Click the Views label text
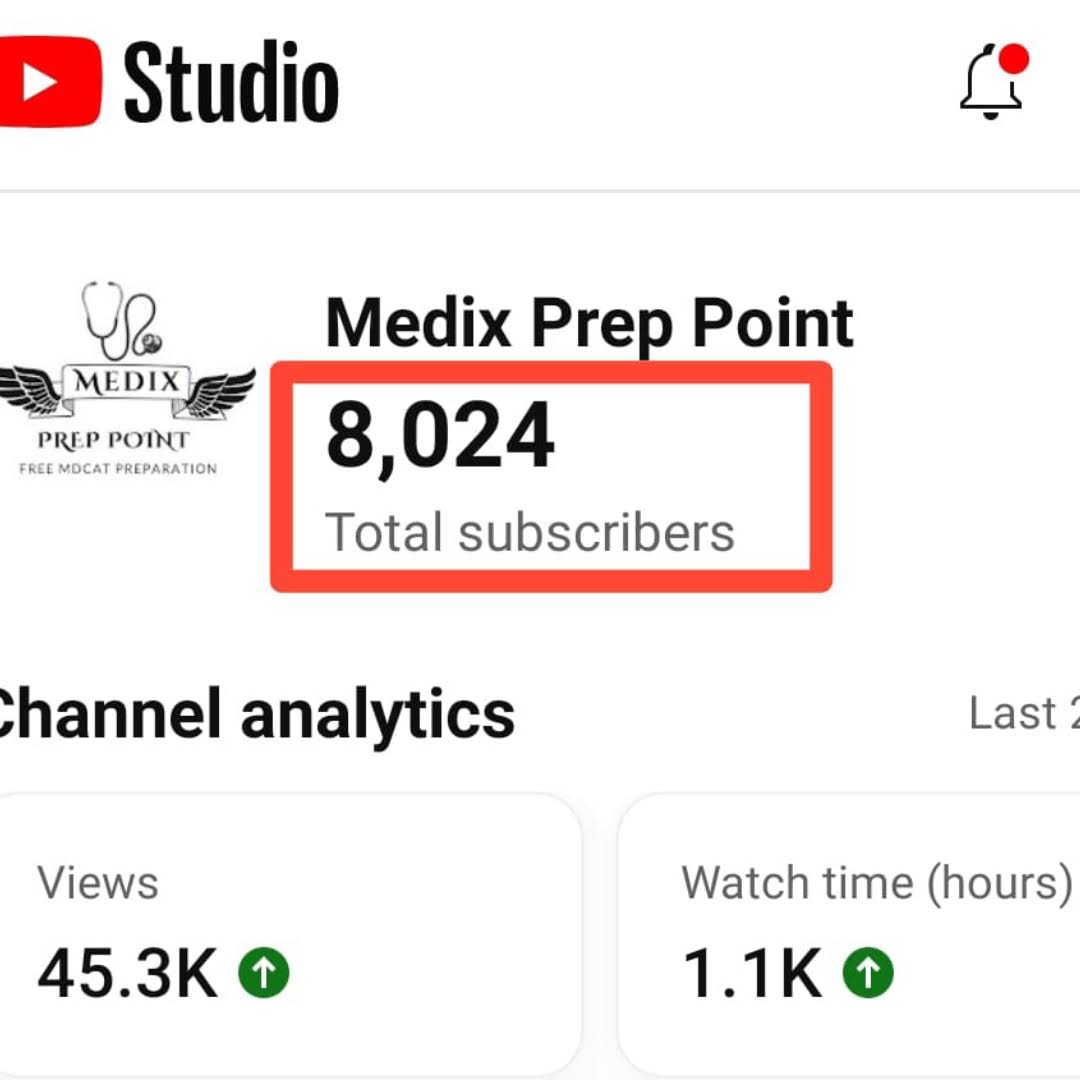Image resolution: width=1080 pixels, height=1080 pixels. pyautogui.click(x=98, y=883)
